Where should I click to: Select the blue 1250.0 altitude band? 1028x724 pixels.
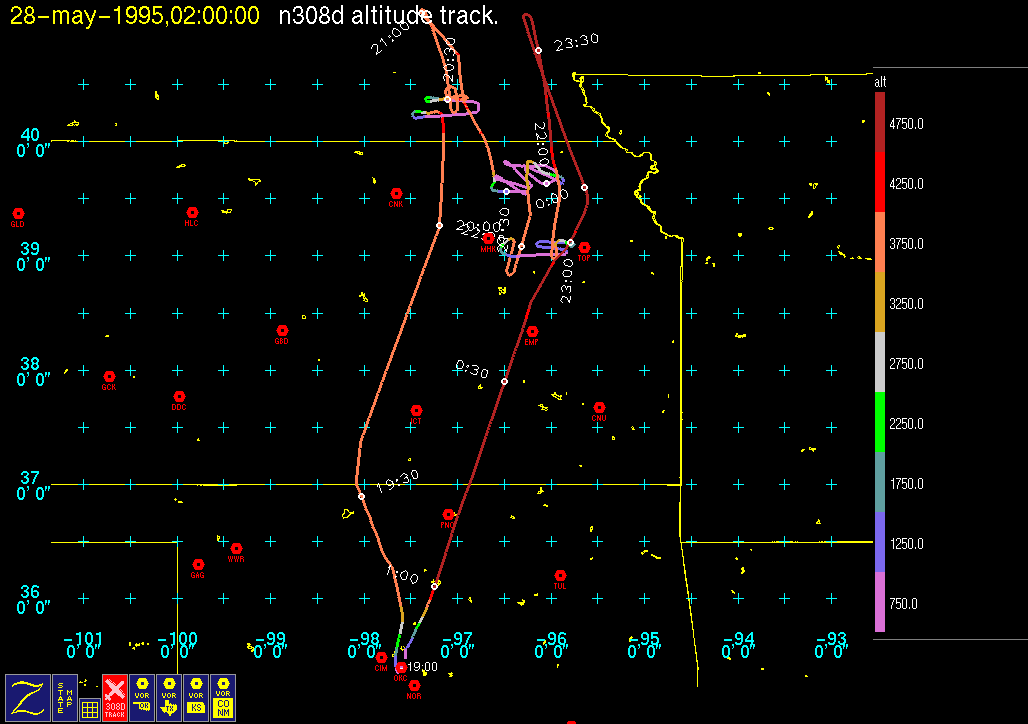tap(880, 542)
